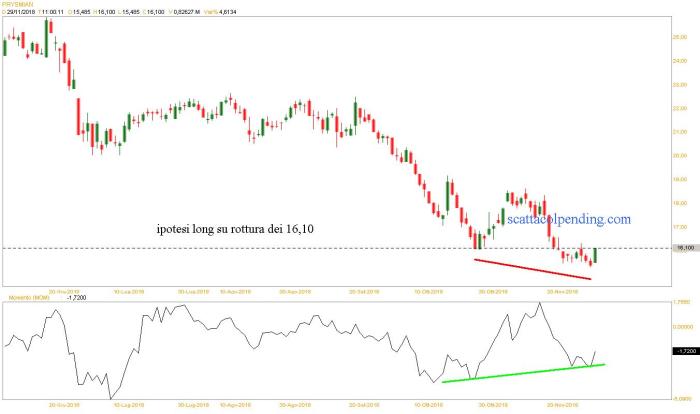The height and width of the screenshot is (414, 700).
Task: Select the open price 15,485
Action: pyautogui.click(x=81, y=12)
